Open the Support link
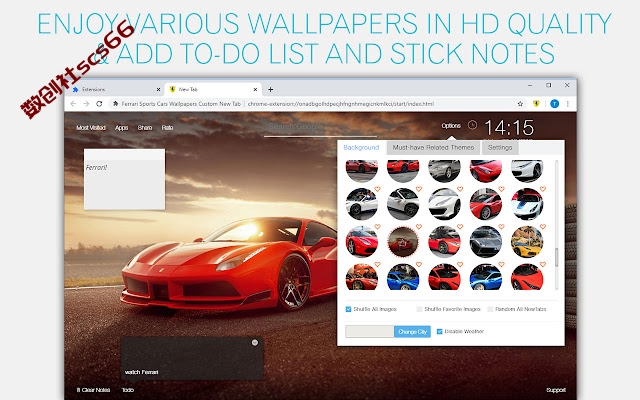Image resolution: width=640 pixels, height=400 pixels. 556,390
